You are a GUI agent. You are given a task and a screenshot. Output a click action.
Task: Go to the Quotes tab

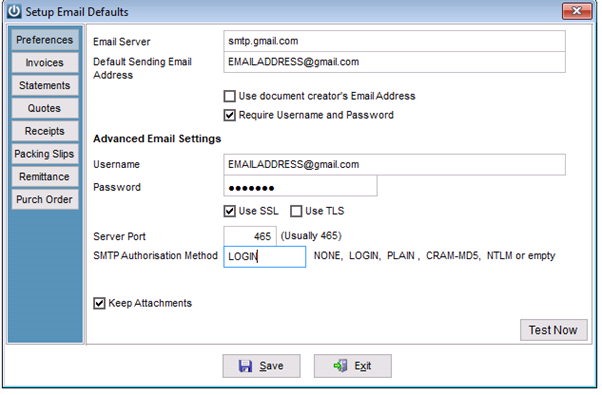click(45, 108)
